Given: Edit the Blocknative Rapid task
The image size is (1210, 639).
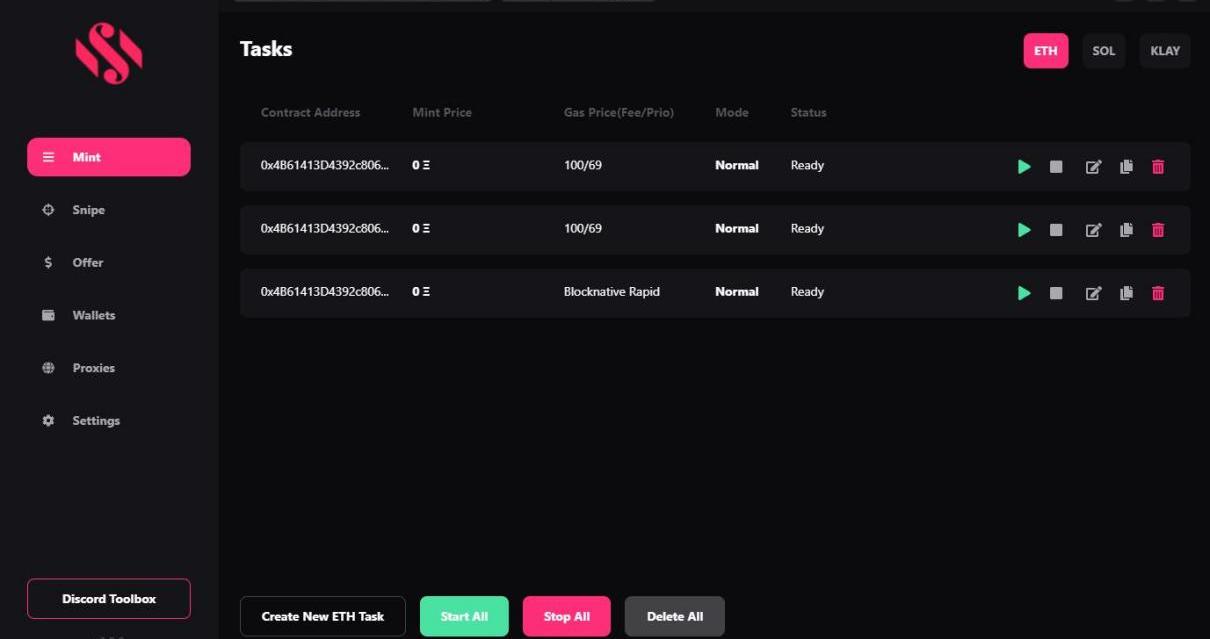Looking at the screenshot, I should 1093,293.
